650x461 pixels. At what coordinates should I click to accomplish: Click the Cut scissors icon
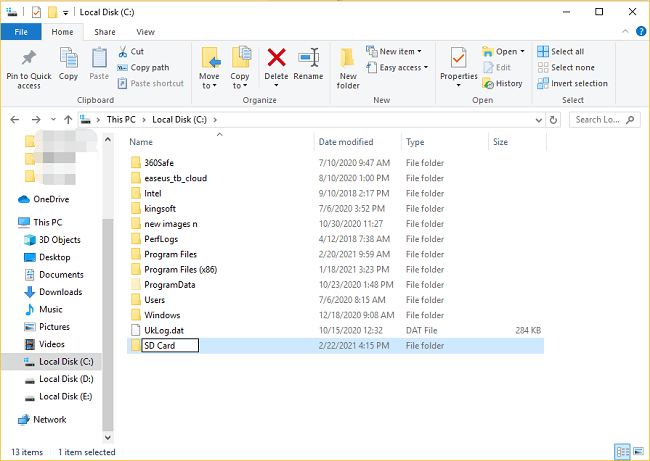pyautogui.click(x=123, y=51)
